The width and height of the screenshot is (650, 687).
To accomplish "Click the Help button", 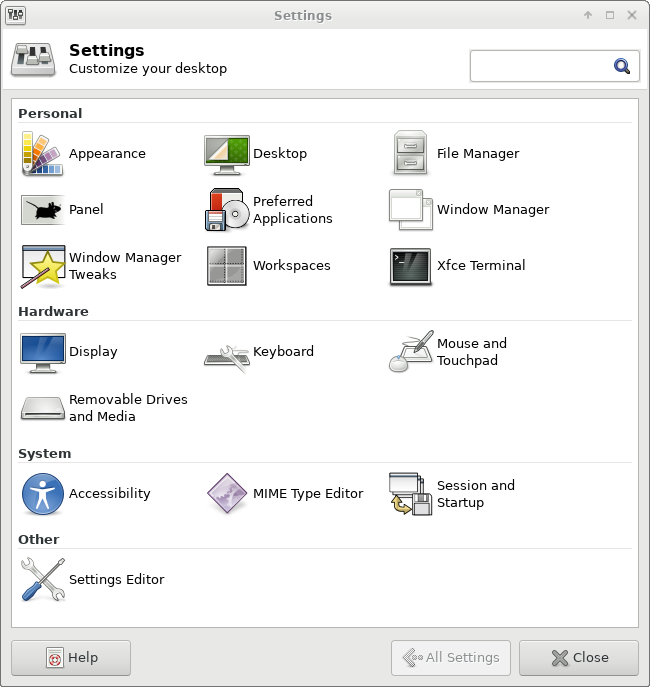I will coord(71,658).
